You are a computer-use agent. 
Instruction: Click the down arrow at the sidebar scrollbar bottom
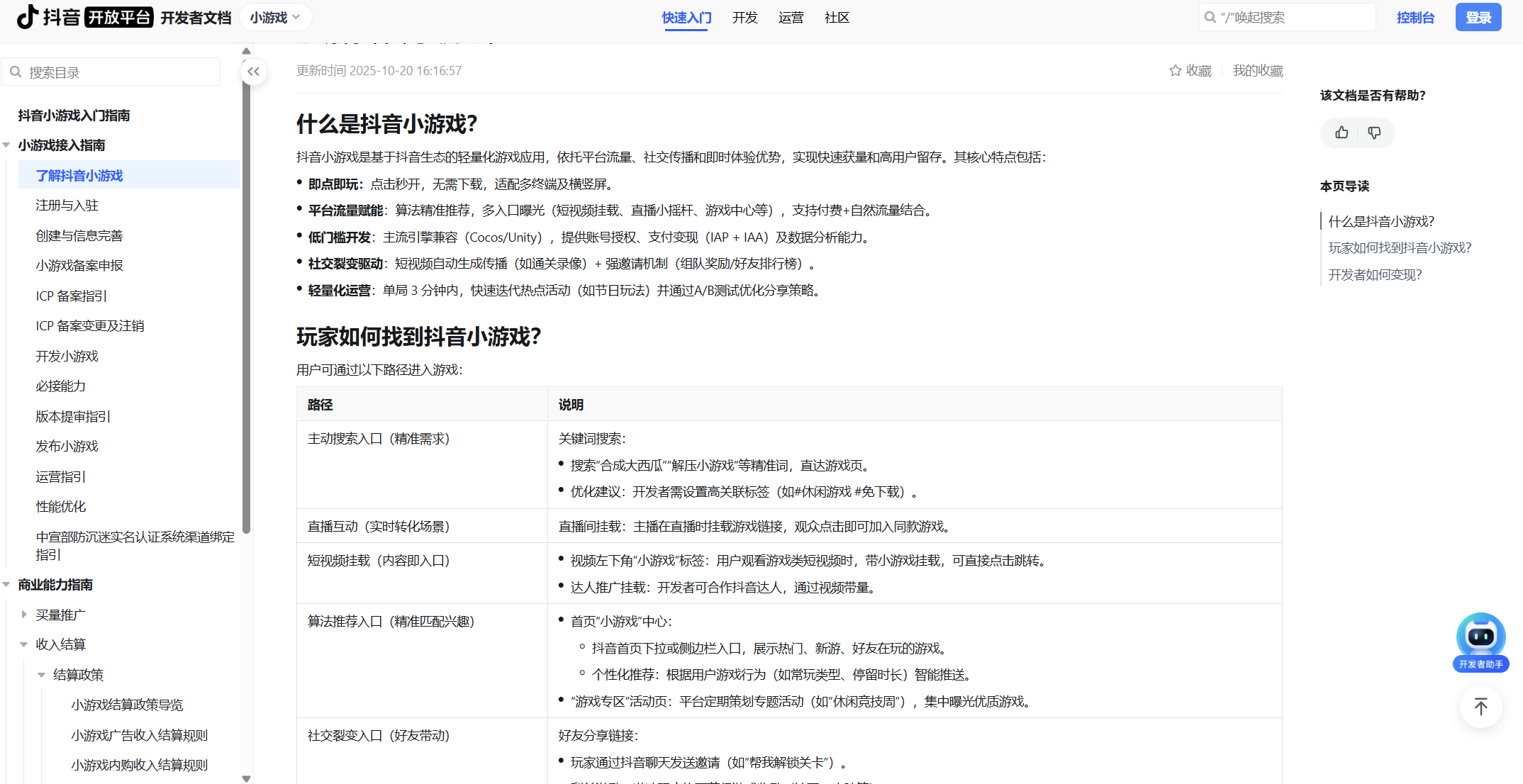pyautogui.click(x=247, y=778)
